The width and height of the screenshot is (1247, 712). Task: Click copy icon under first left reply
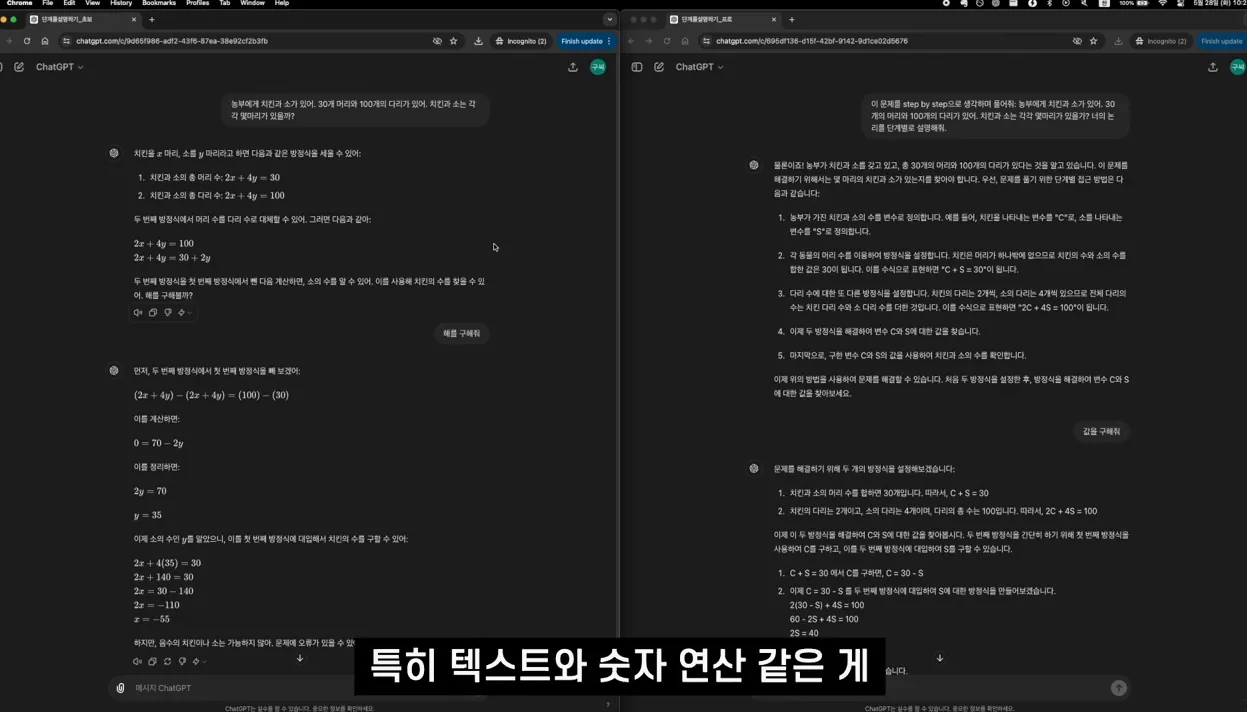153,313
